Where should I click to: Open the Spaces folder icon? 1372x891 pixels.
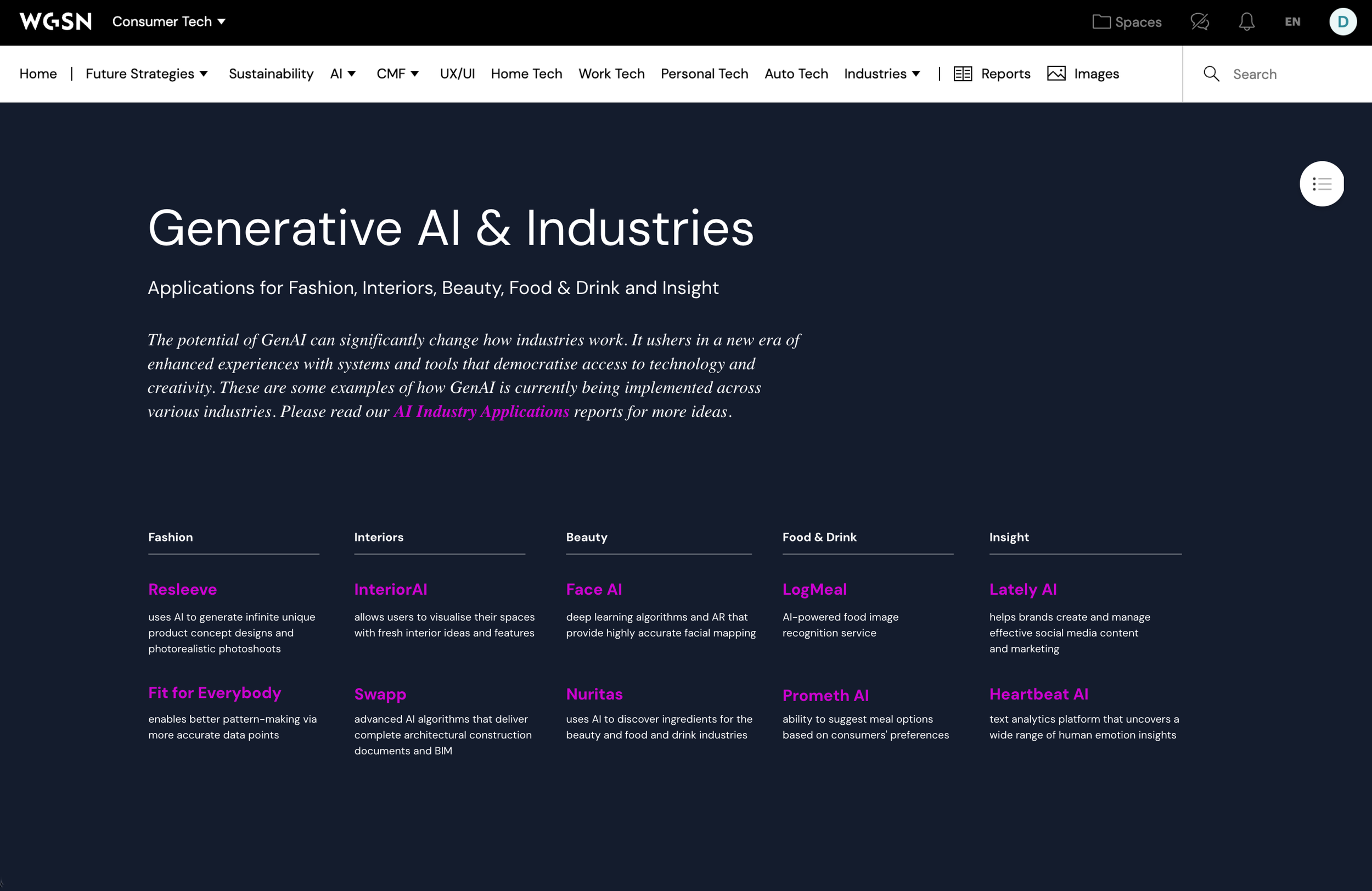pyautogui.click(x=1100, y=22)
